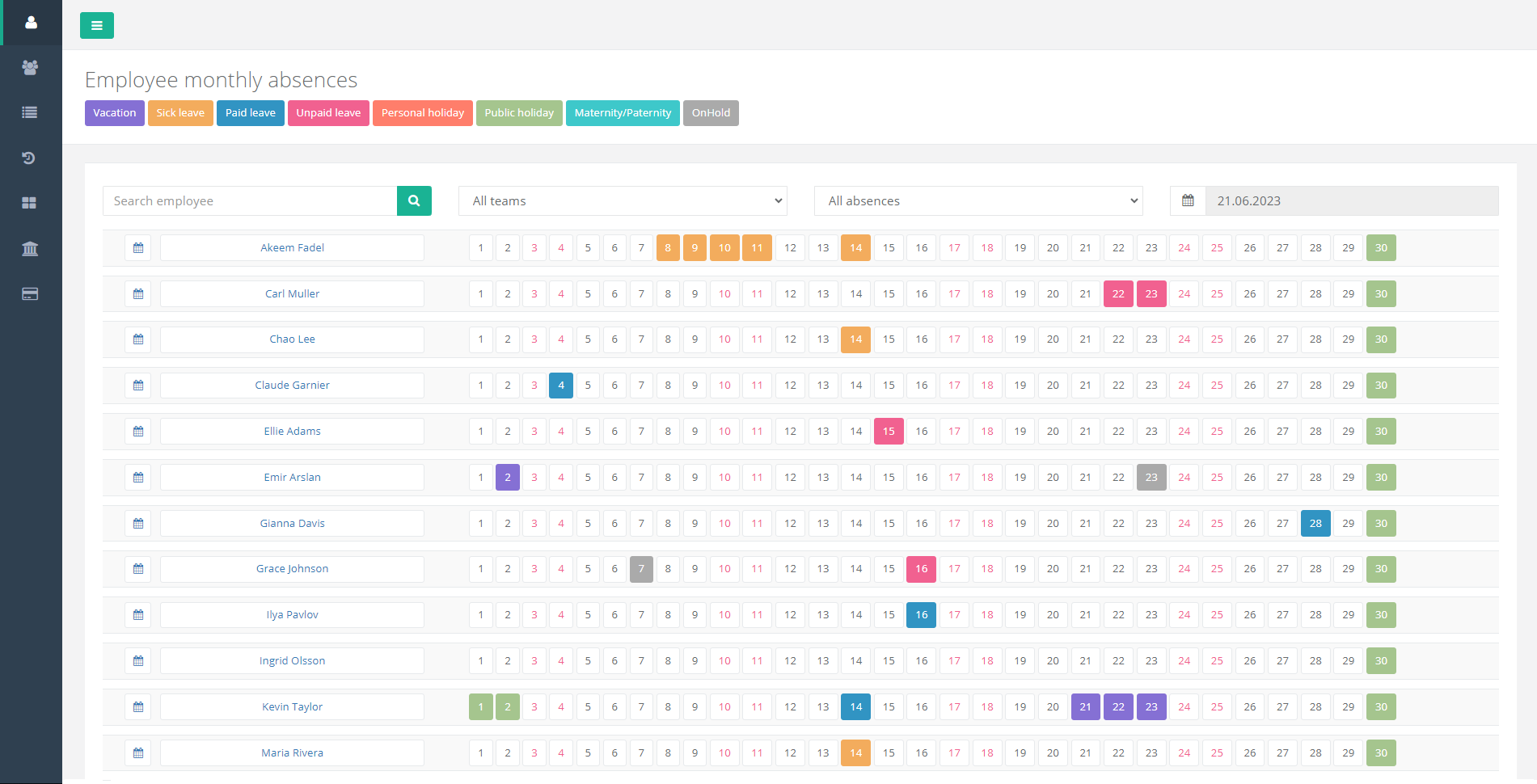The width and height of the screenshot is (1537, 784).
Task: Click the green search magnifier icon
Action: pos(414,200)
